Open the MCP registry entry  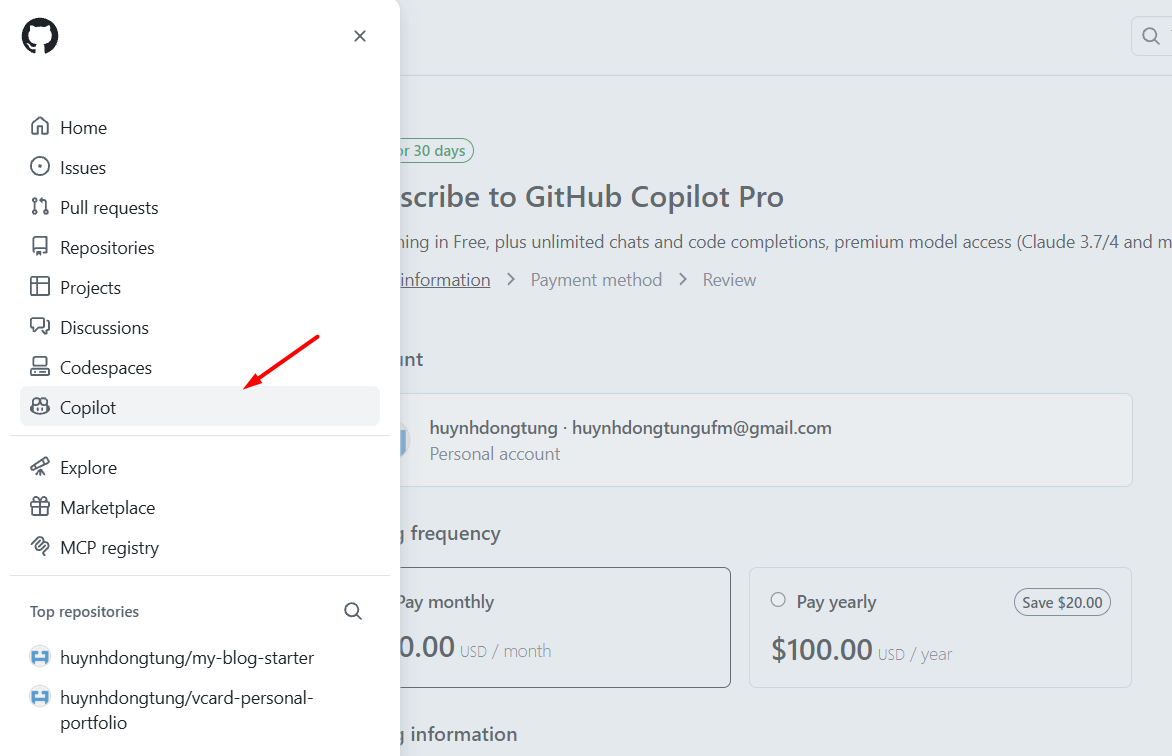point(111,547)
